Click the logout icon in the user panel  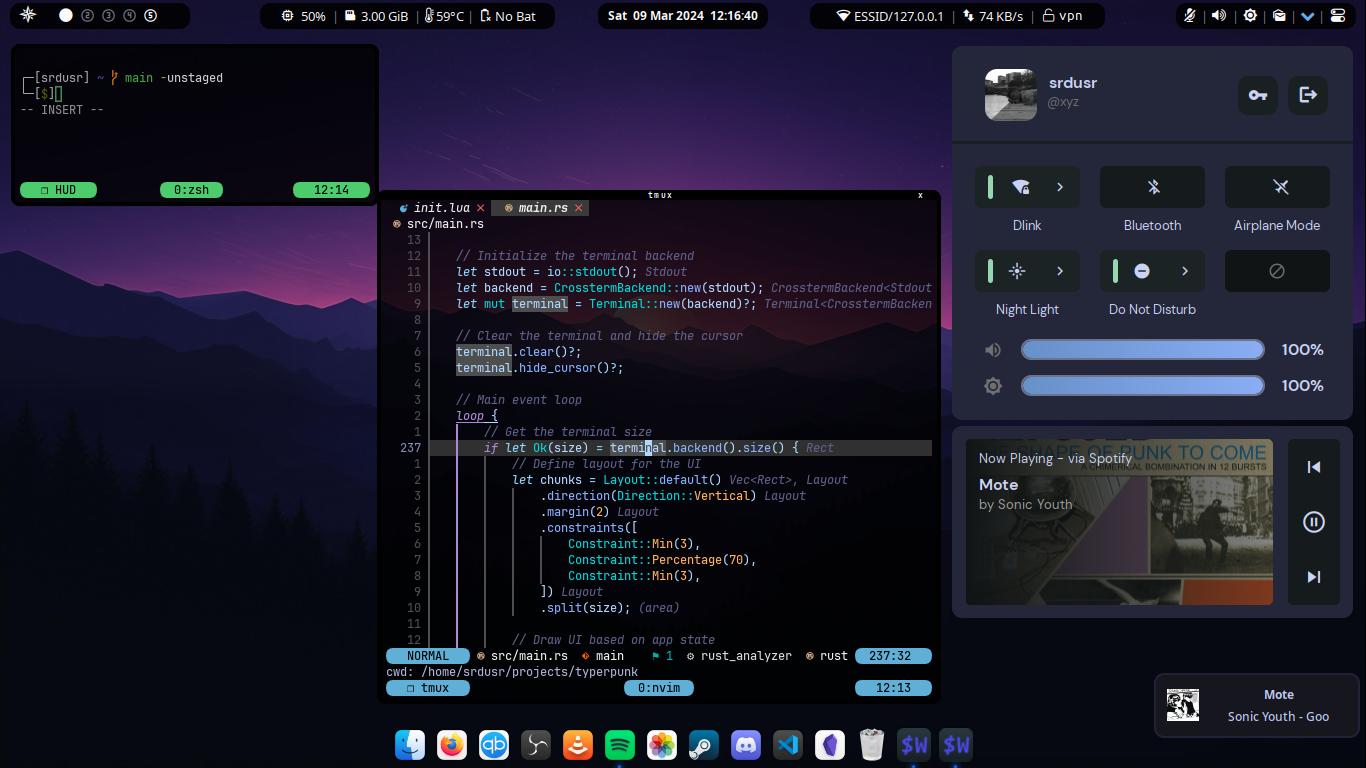[1307, 95]
